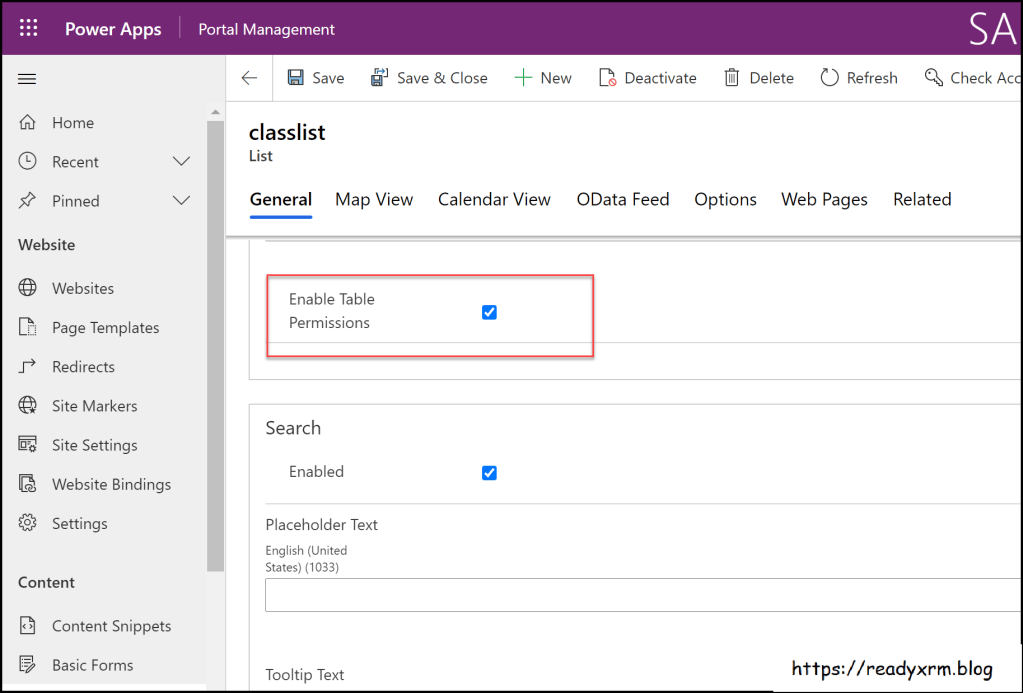The image size is (1023, 693).
Task: Expand the Recent chevron in sidebar
Action: coord(181,162)
